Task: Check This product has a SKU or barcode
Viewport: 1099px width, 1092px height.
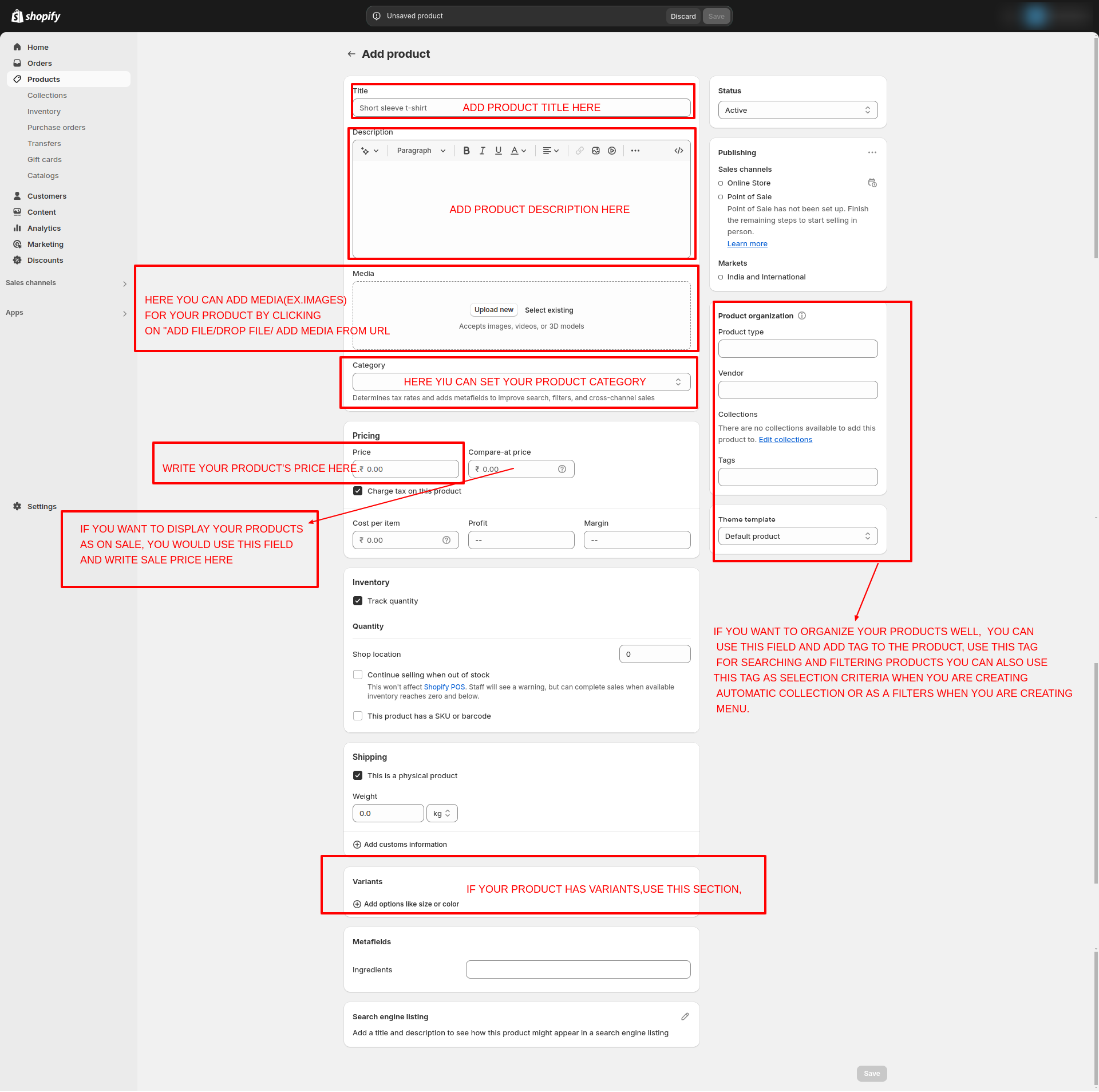Action: pyautogui.click(x=358, y=716)
